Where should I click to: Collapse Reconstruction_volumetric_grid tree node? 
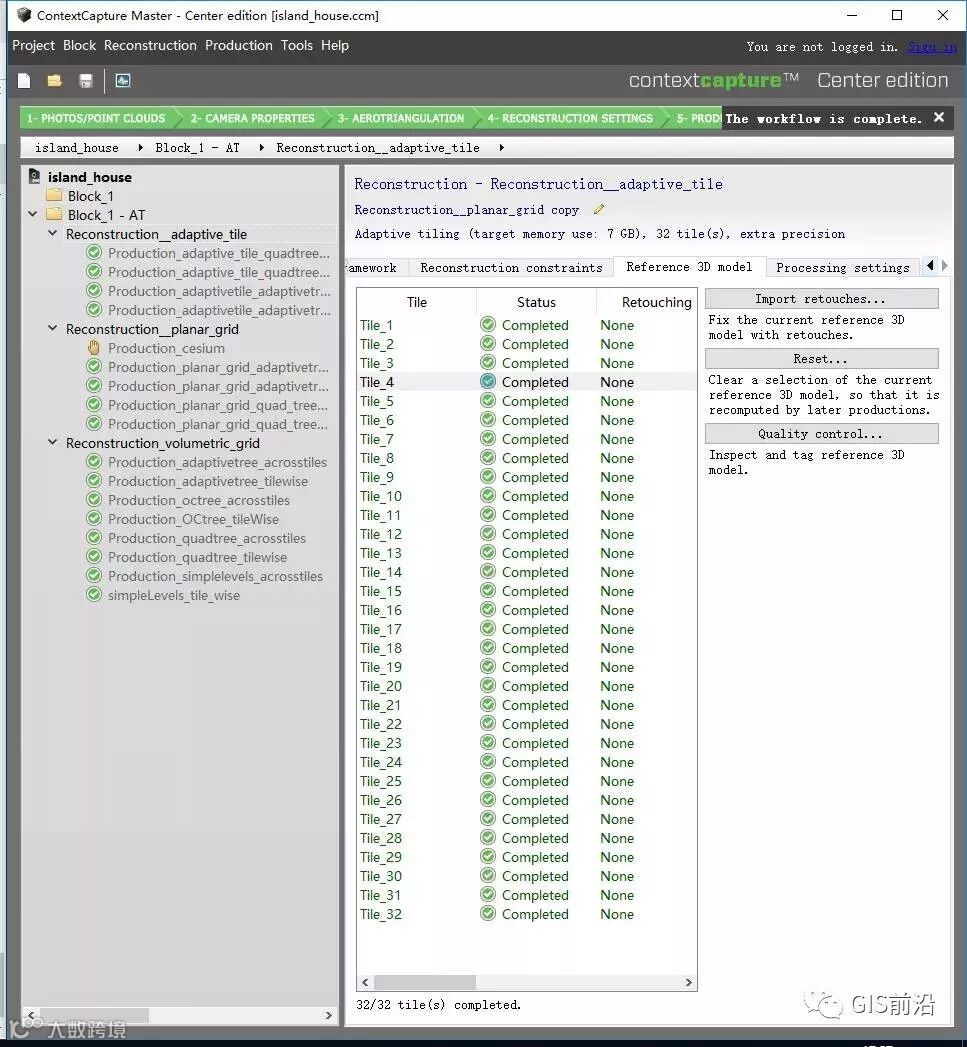[x=53, y=443]
